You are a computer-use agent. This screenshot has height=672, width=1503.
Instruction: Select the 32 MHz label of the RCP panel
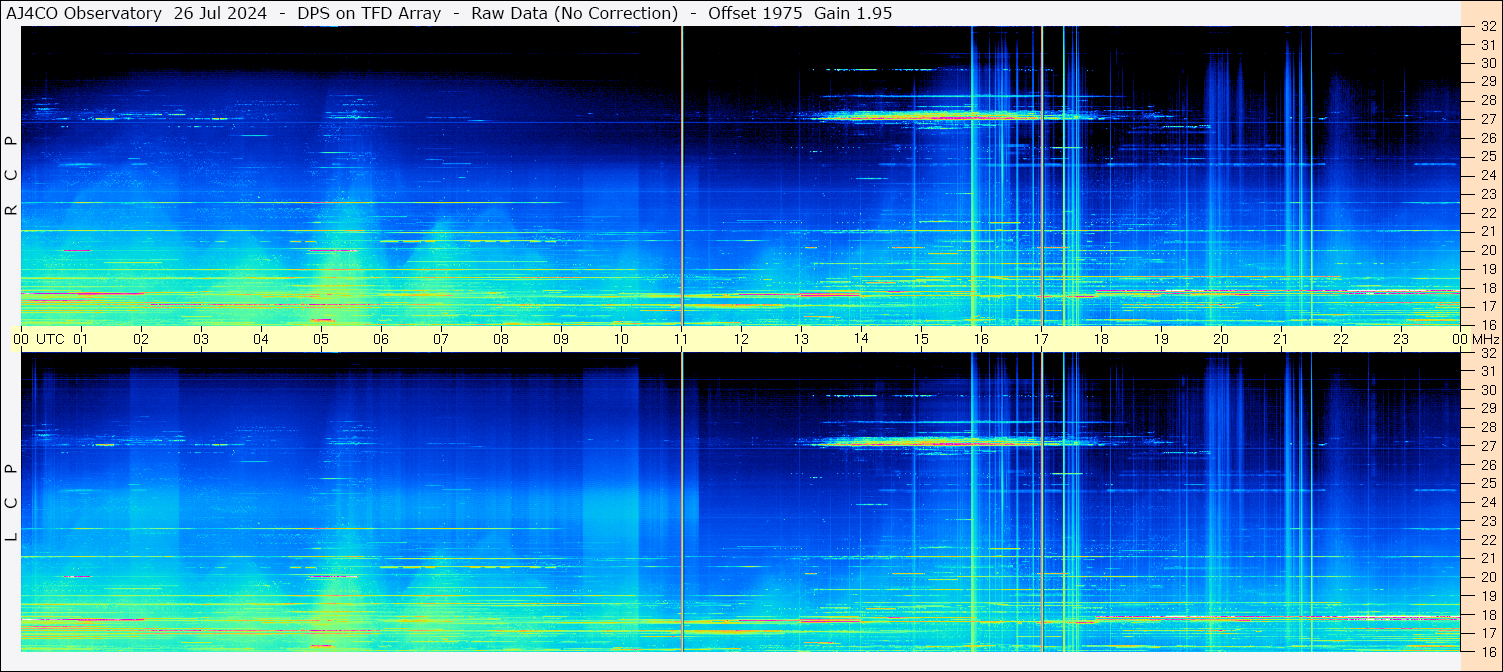[1487, 27]
